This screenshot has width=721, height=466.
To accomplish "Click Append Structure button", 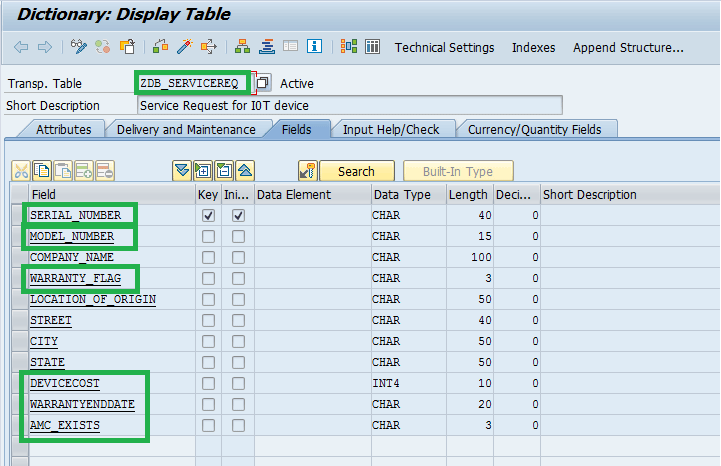I will point(628,47).
